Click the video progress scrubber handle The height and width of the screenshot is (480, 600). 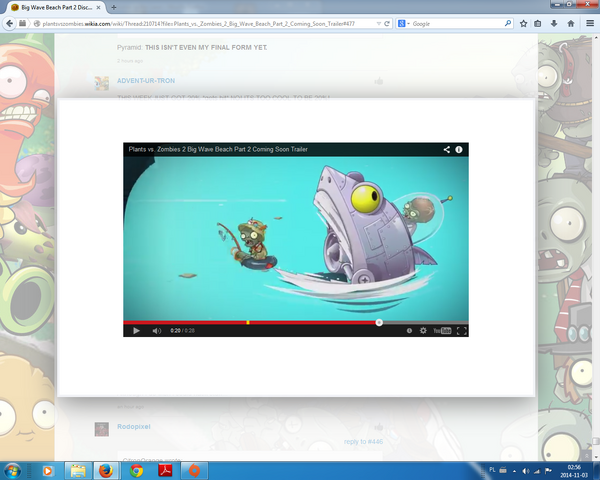[379, 323]
